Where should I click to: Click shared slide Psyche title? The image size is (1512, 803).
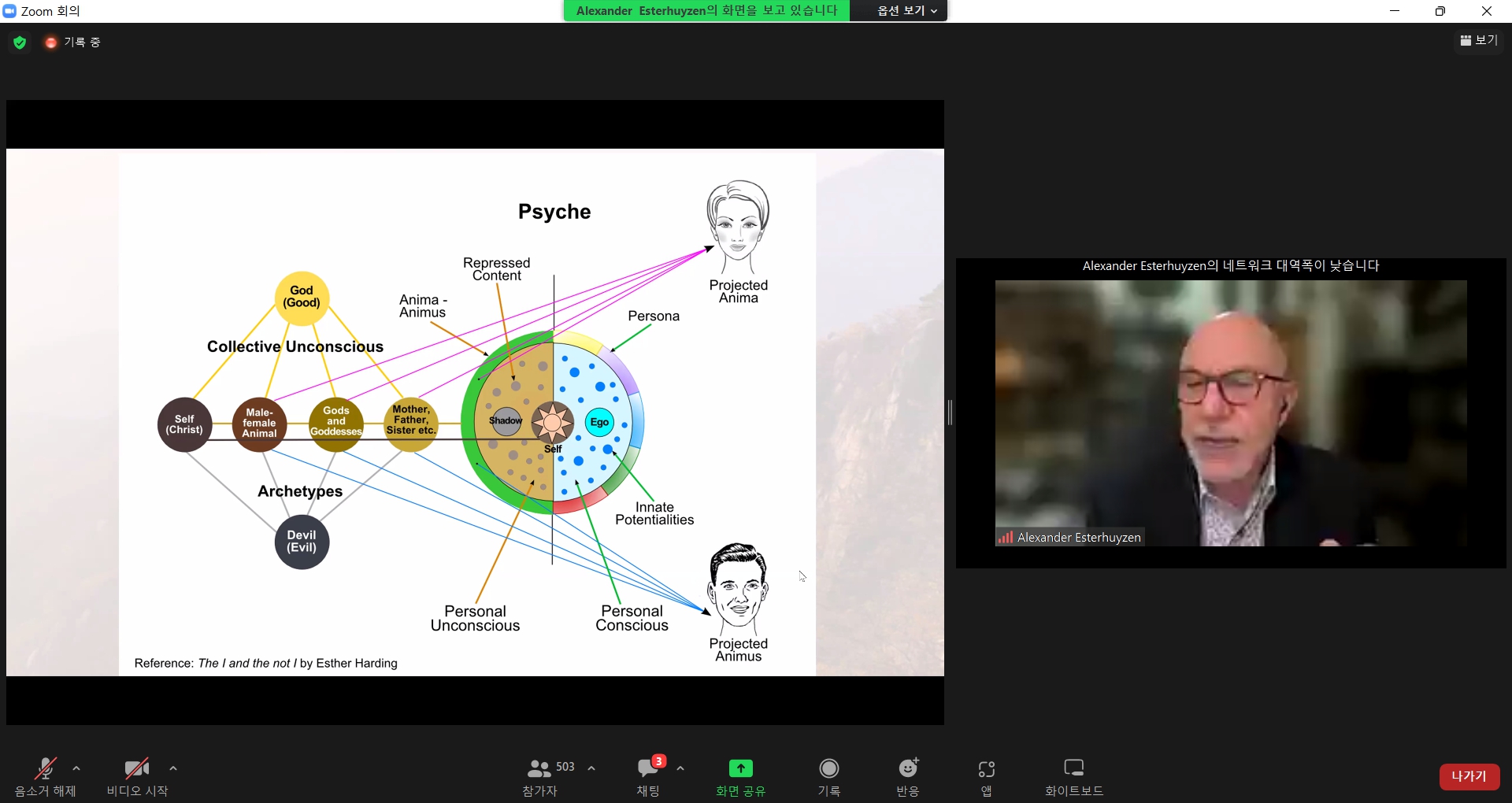(554, 212)
